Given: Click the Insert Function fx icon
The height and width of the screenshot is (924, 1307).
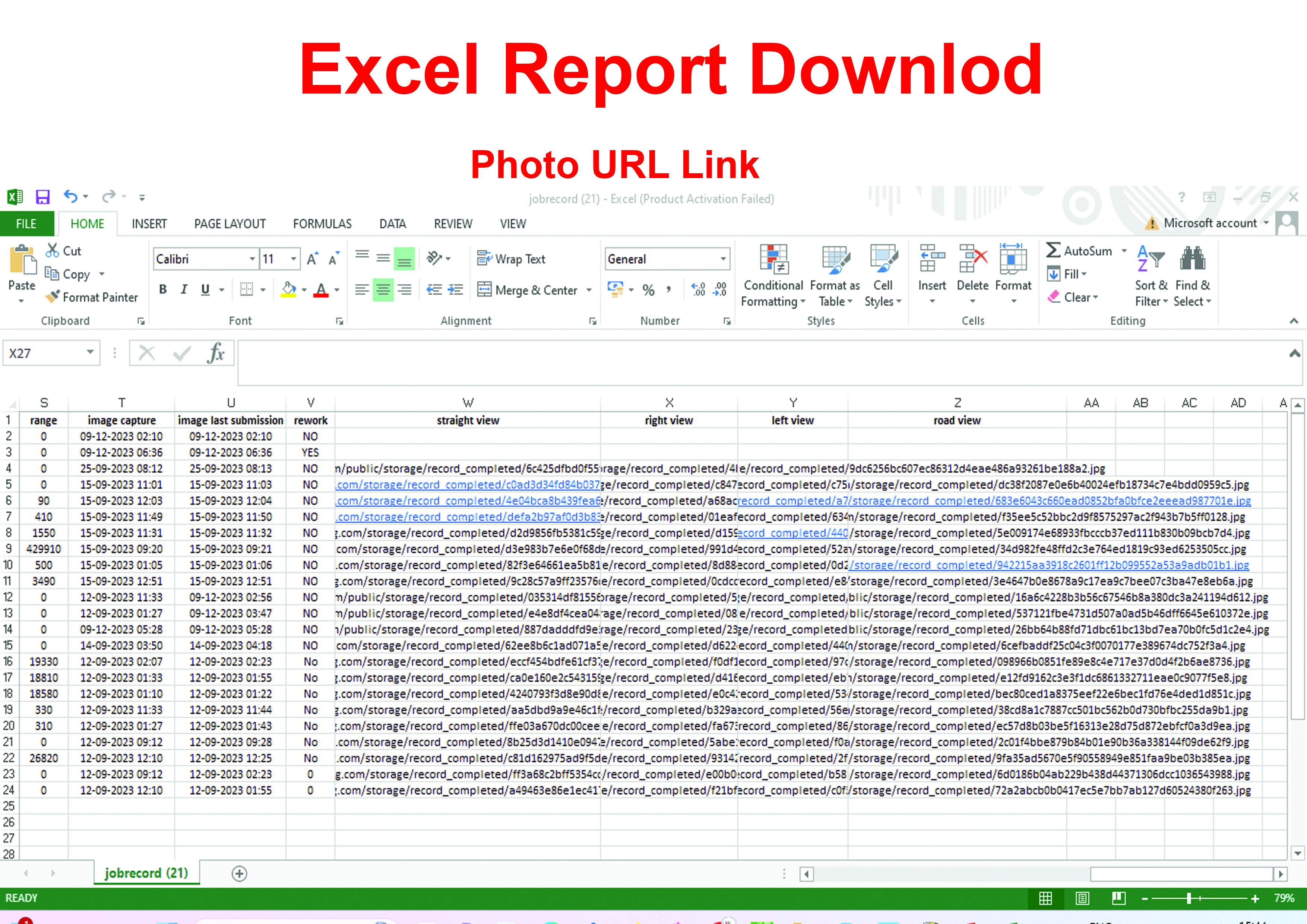Looking at the screenshot, I should click(216, 353).
